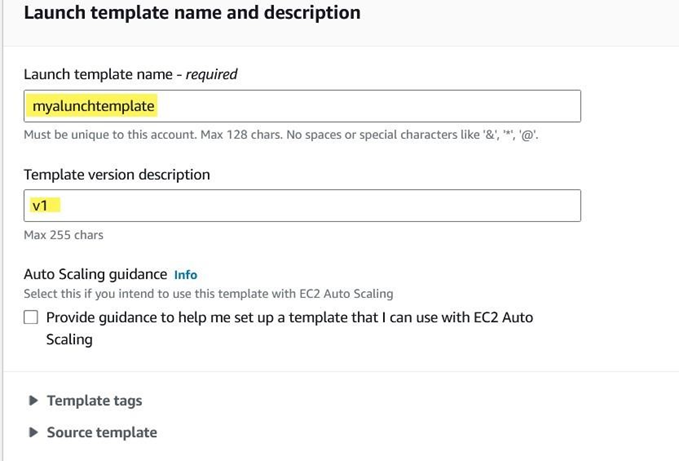This screenshot has height=461, width=679.
Task: Click the "Select this if you intend" description
Action: (208, 294)
